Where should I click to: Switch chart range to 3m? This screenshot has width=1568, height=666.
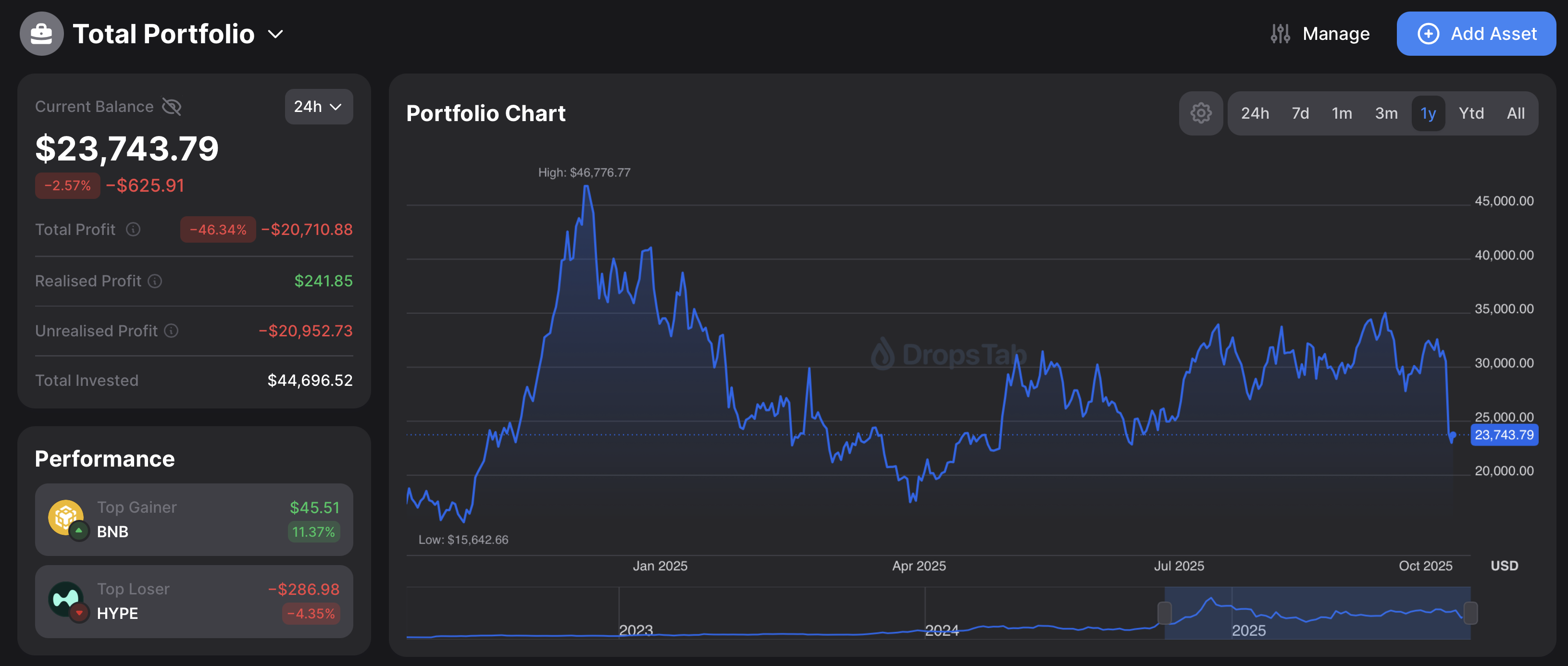coord(1386,114)
